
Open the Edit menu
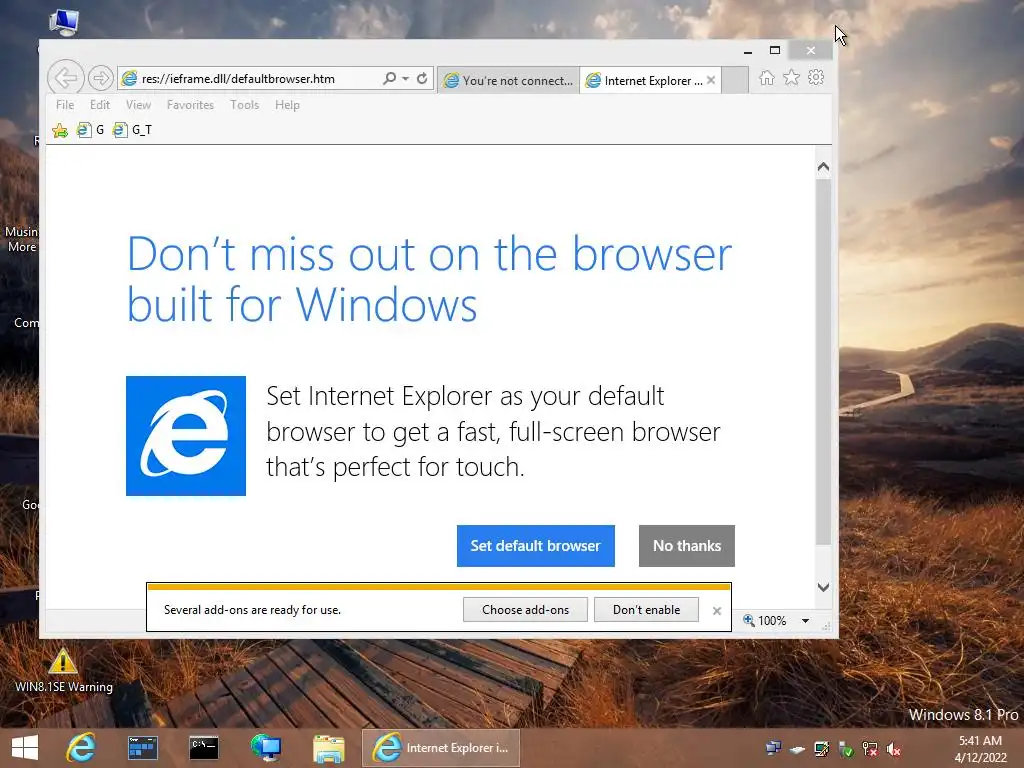(x=100, y=104)
